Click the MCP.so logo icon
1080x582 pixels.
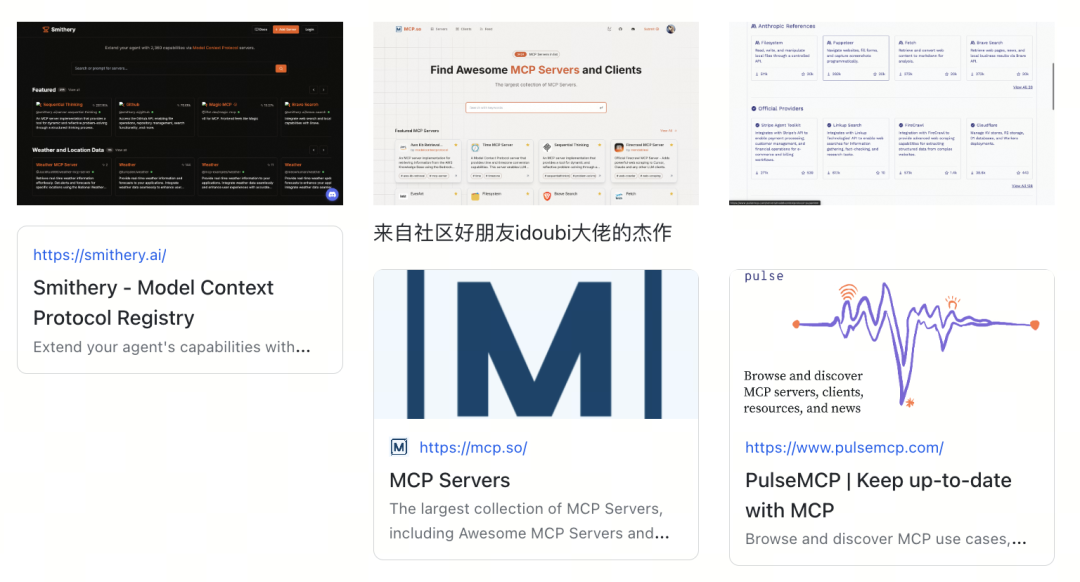399,29
